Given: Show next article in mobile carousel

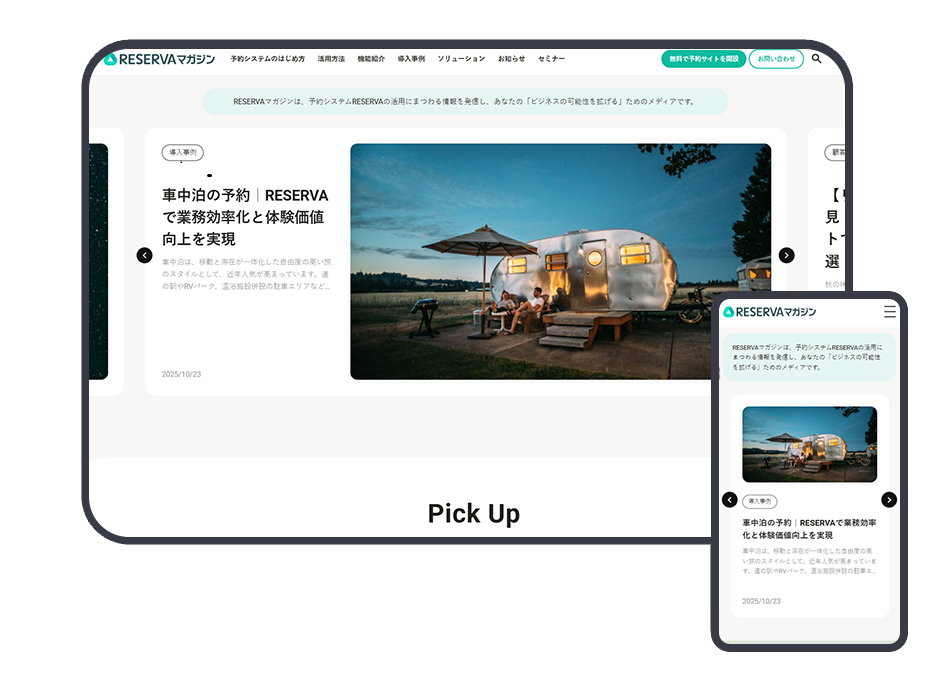Looking at the screenshot, I should [x=889, y=500].
